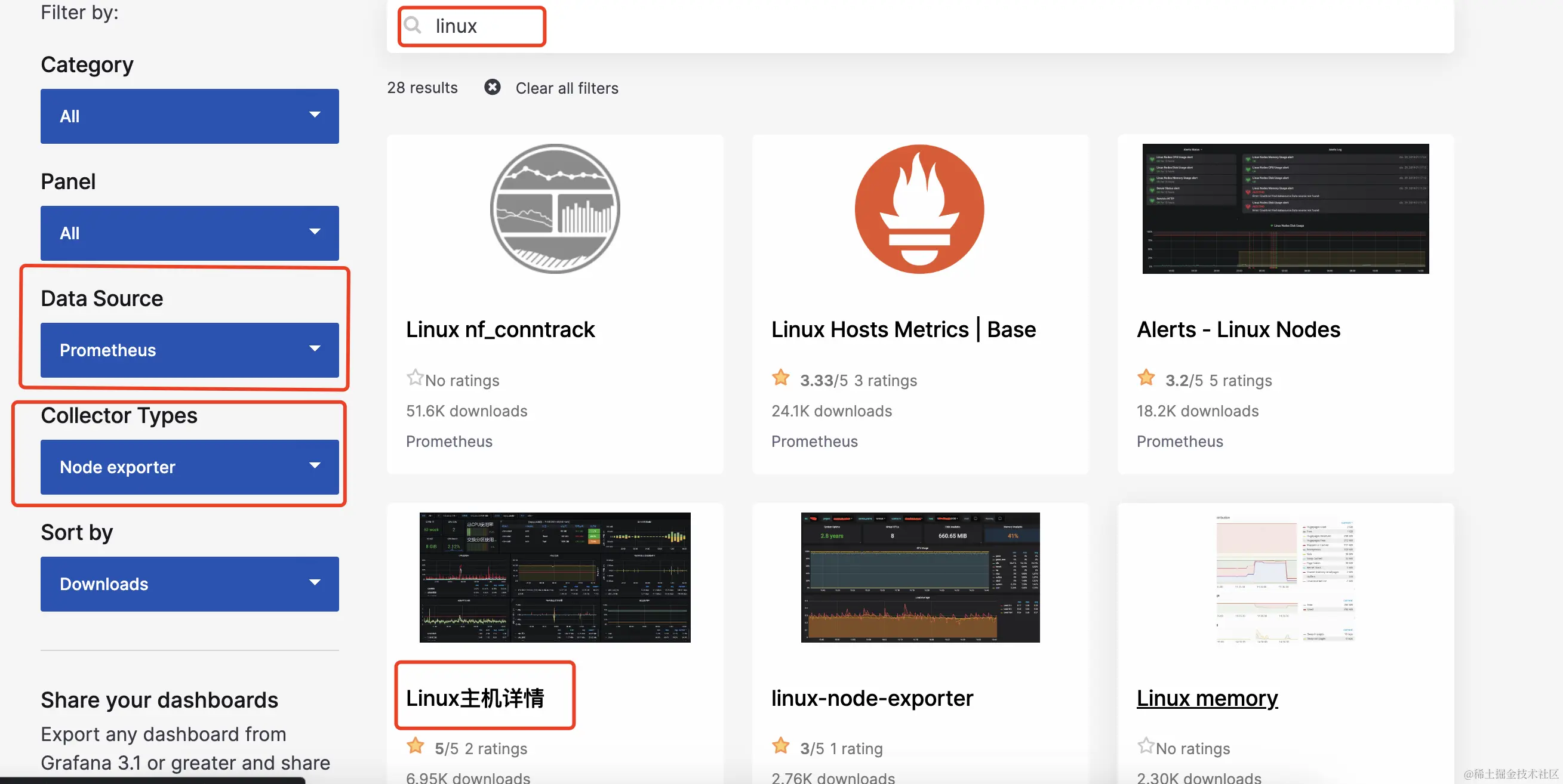Screen dimensions: 1563x784
Task: Click the star on Alerts - Linux Nodes
Action: click(x=1146, y=378)
